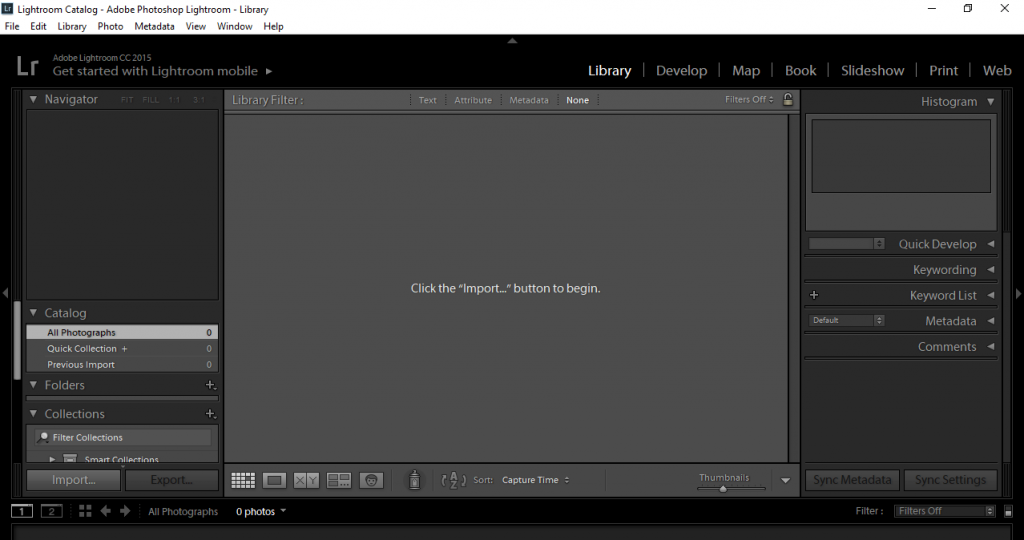Set navigator zoom to 3:1
Viewport: 1024px width, 540px height.
tap(199, 100)
